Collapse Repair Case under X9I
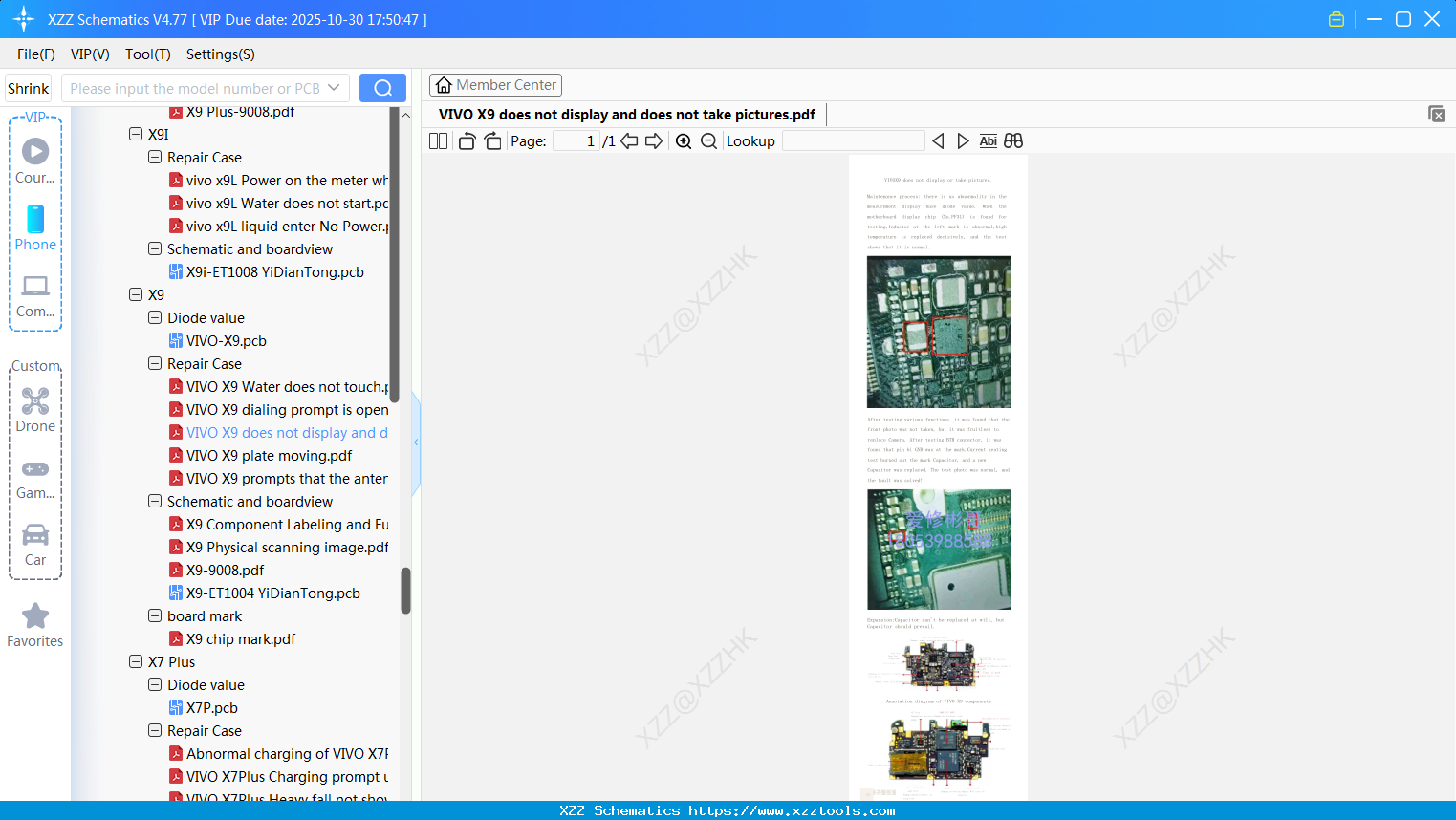Image resolution: width=1456 pixels, height=820 pixels. tap(155, 158)
